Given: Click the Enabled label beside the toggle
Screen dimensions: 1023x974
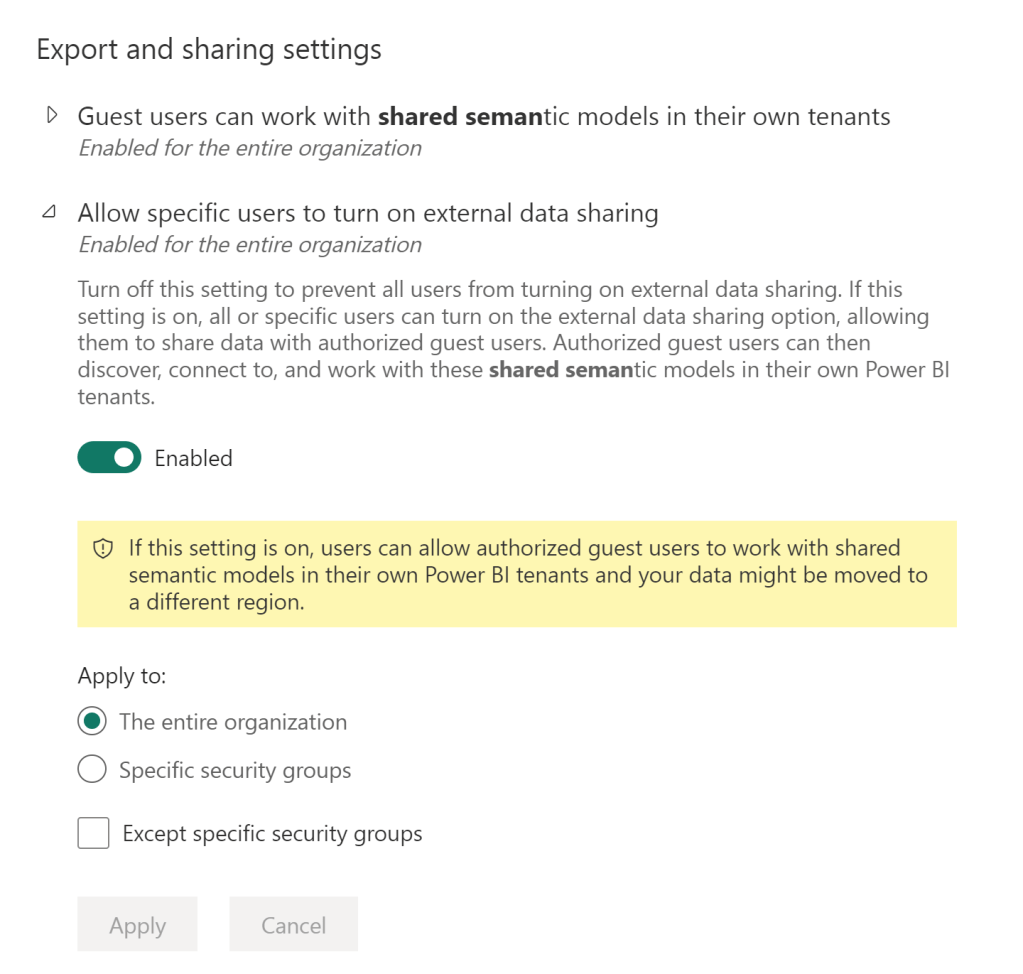Looking at the screenshot, I should 193,458.
